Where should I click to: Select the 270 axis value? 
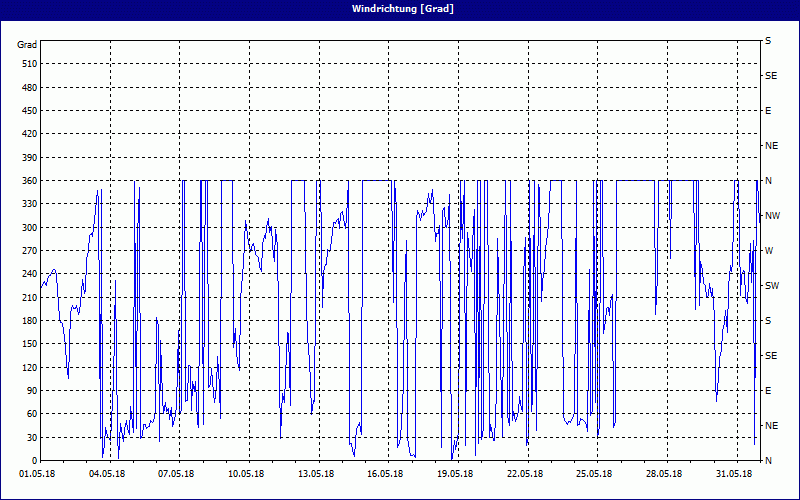tap(30, 251)
